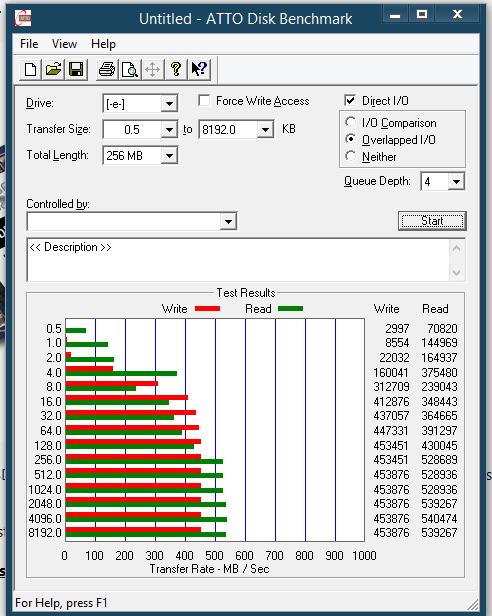Open About via yellow question mark icon
The width and height of the screenshot is (492, 616).
[x=176, y=70]
